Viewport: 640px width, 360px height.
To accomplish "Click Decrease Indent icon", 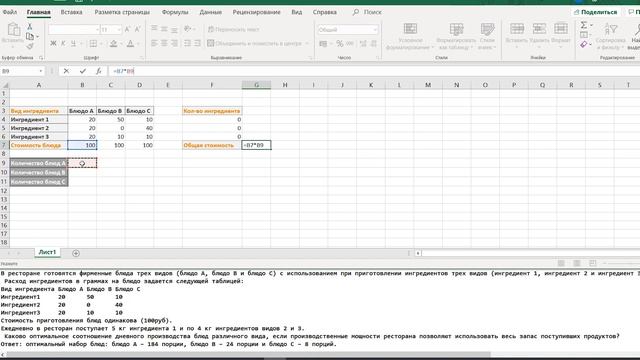I will (187, 43).
